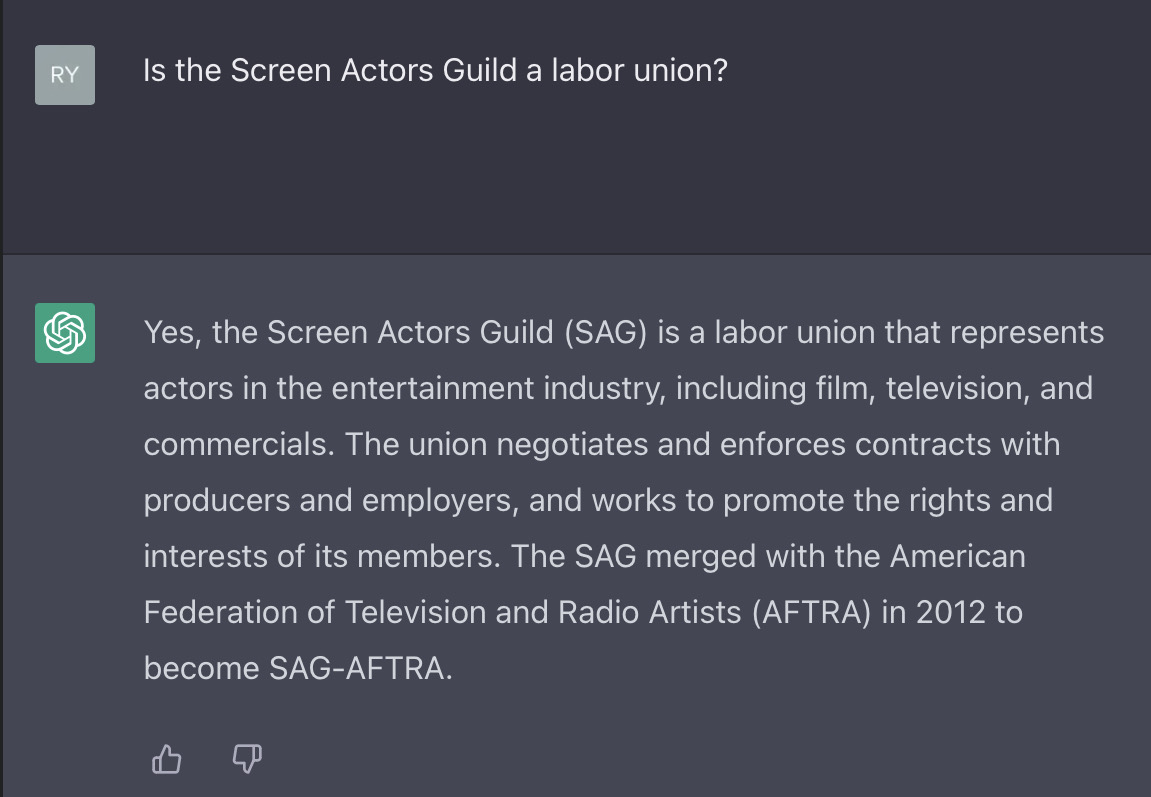This screenshot has width=1151, height=797.
Task: Click the gray RY user avatar
Action: tap(65, 75)
